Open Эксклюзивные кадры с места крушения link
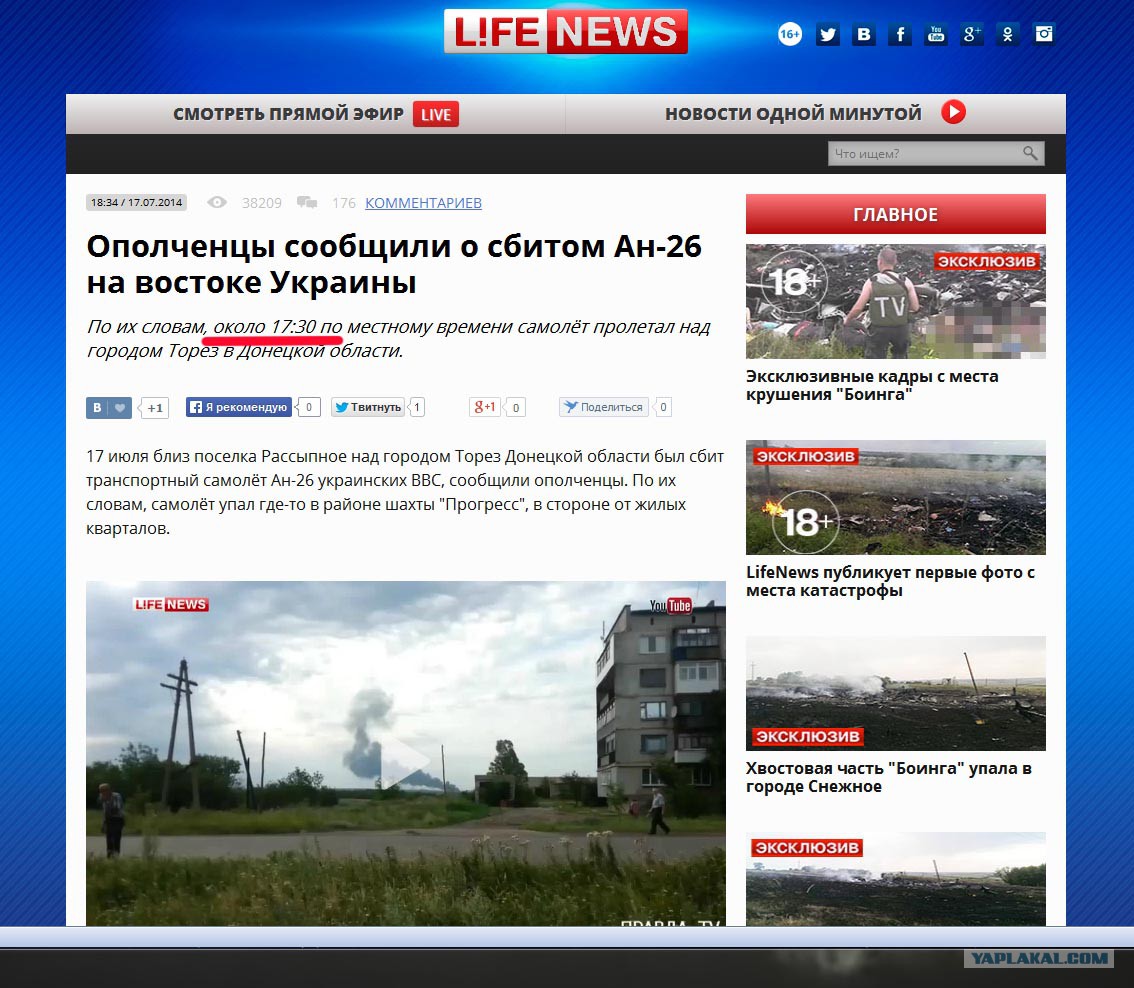 (872, 386)
